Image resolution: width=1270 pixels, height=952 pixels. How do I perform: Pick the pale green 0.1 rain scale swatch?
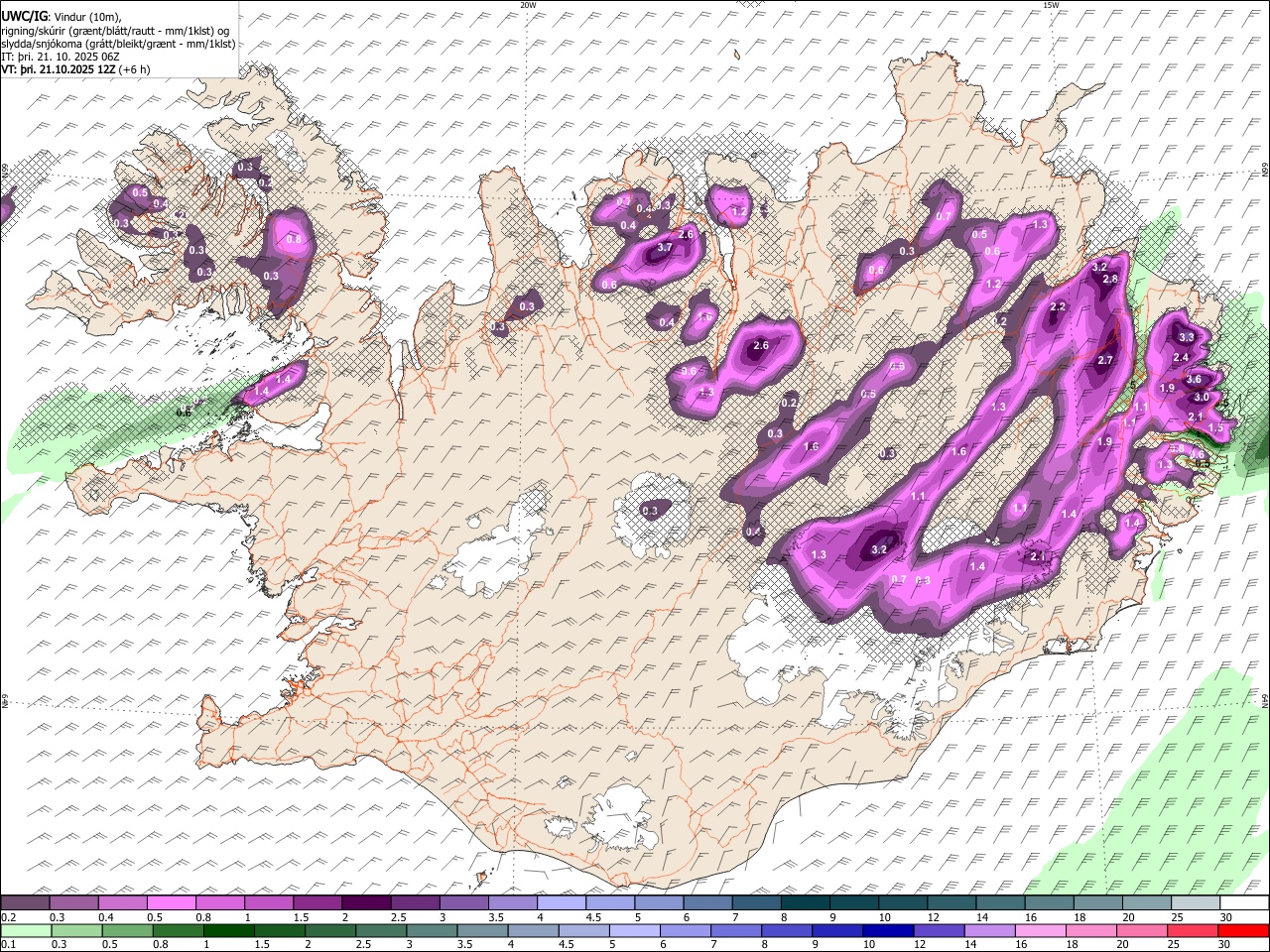(x=25, y=931)
